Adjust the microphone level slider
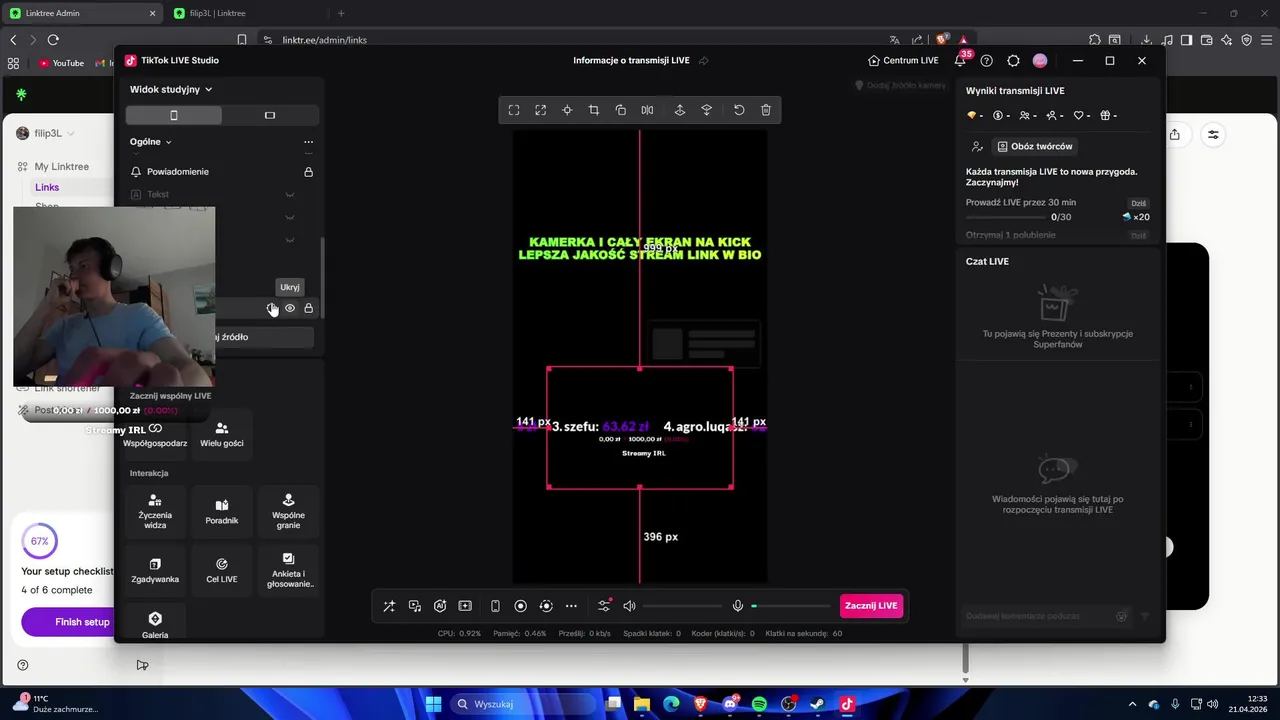1280x720 pixels. pyautogui.click(x=791, y=606)
